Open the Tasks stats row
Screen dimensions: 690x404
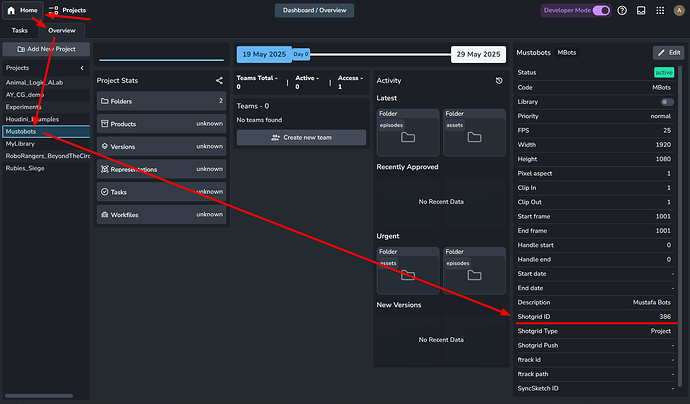pyautogui.click(x=161, y=192)
